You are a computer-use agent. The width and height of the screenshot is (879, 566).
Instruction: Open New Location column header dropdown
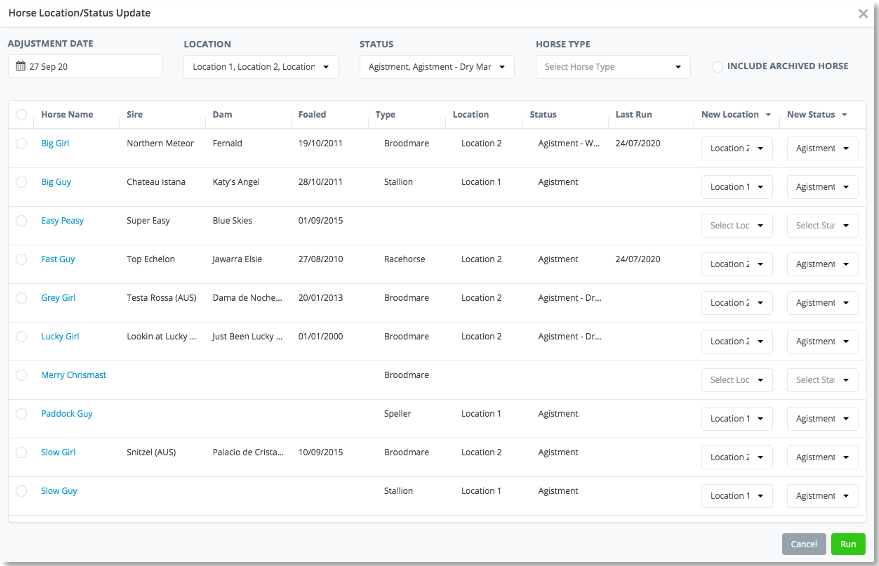click(769, 115)
